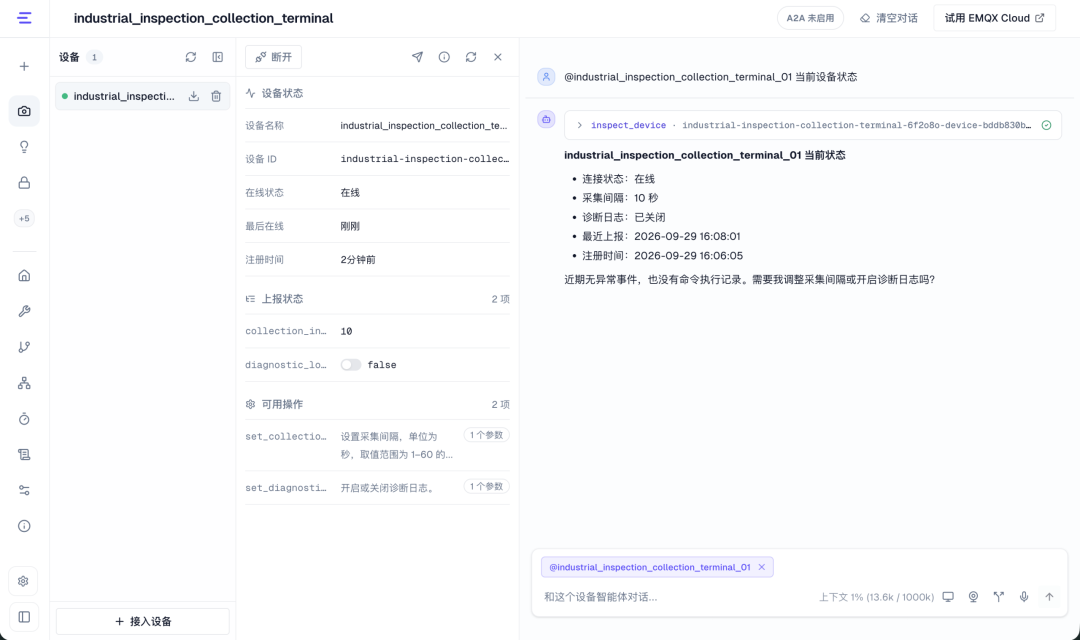Click the green check status icon

1046,125
